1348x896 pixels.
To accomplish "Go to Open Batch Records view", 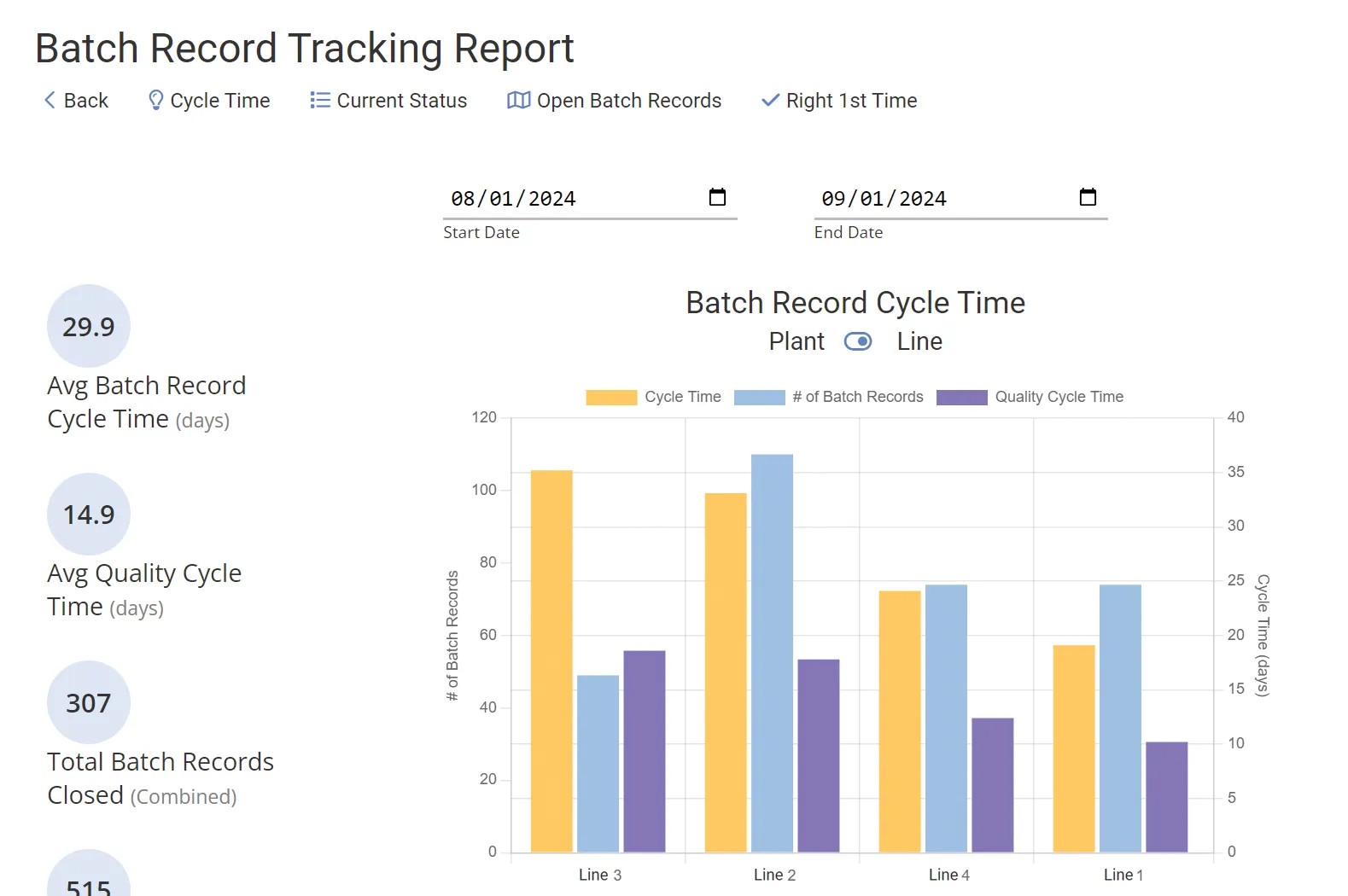I will (628, 101).
